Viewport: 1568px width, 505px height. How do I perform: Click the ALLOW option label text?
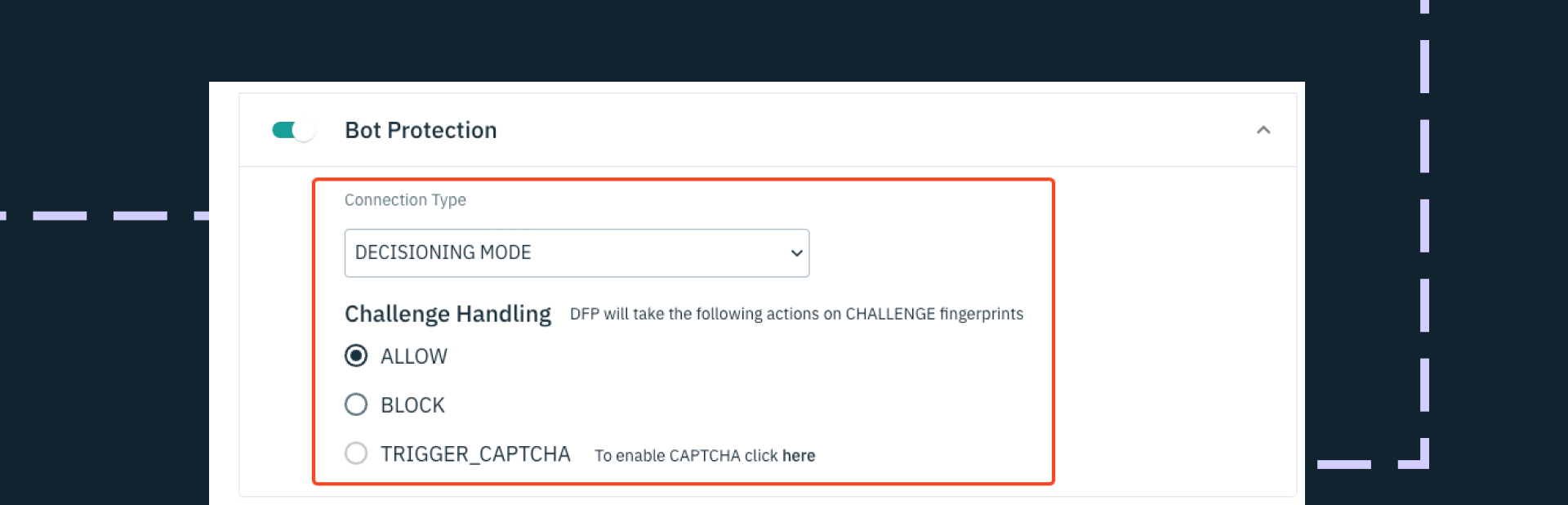(x=414, y=356)
